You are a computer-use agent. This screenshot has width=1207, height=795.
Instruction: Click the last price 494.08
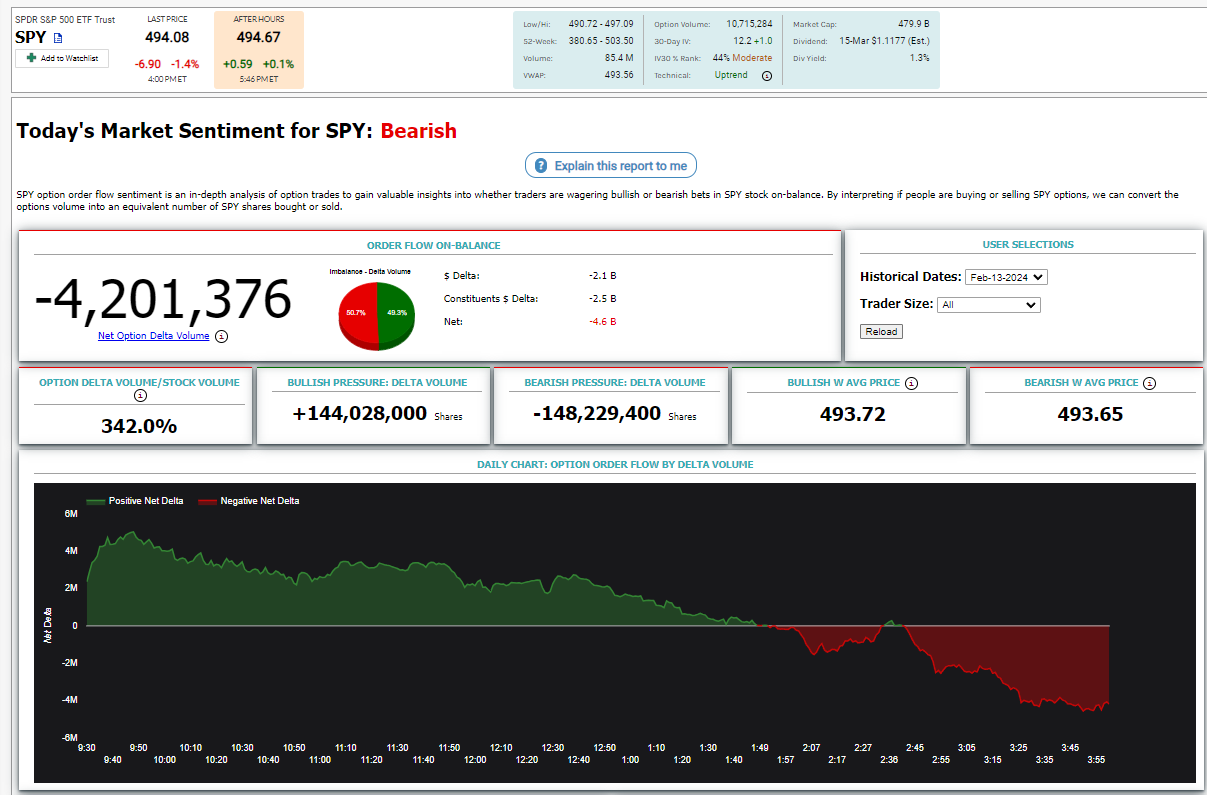coord(167,38)
